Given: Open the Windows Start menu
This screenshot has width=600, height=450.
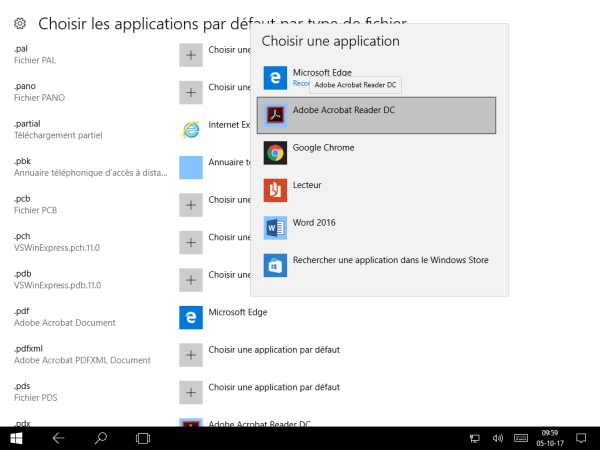Looking at the screenshot, I should tap(16, 439).
